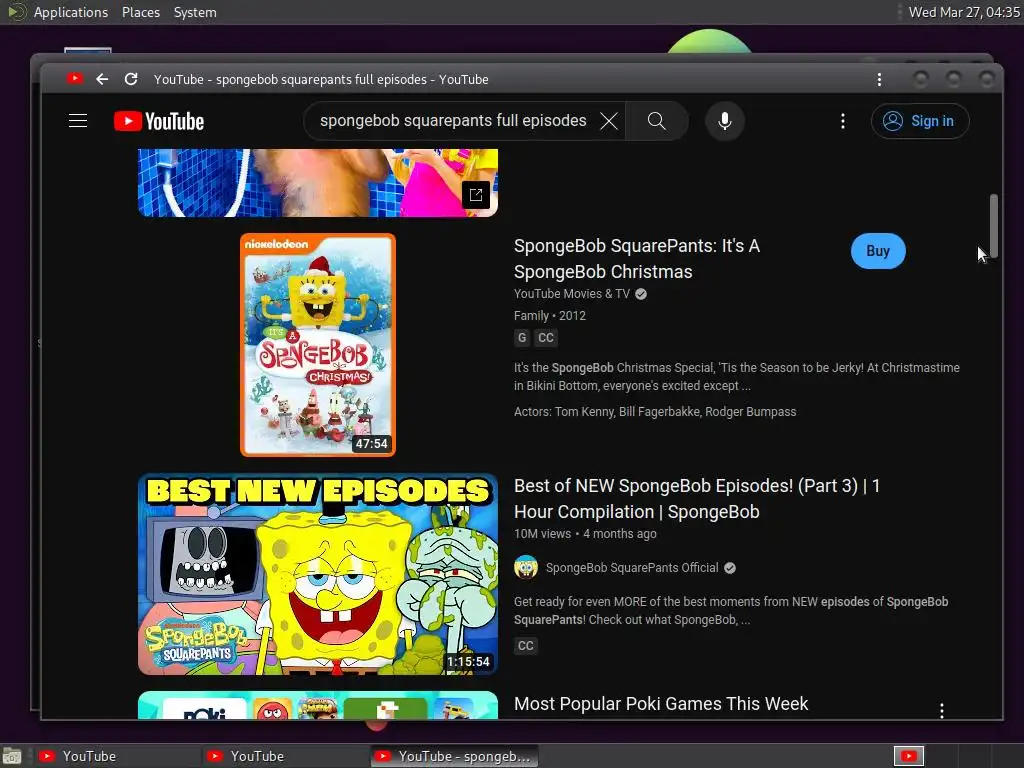
Task: Open the app window three-dot menu in title bar
Action: [879, 79]
